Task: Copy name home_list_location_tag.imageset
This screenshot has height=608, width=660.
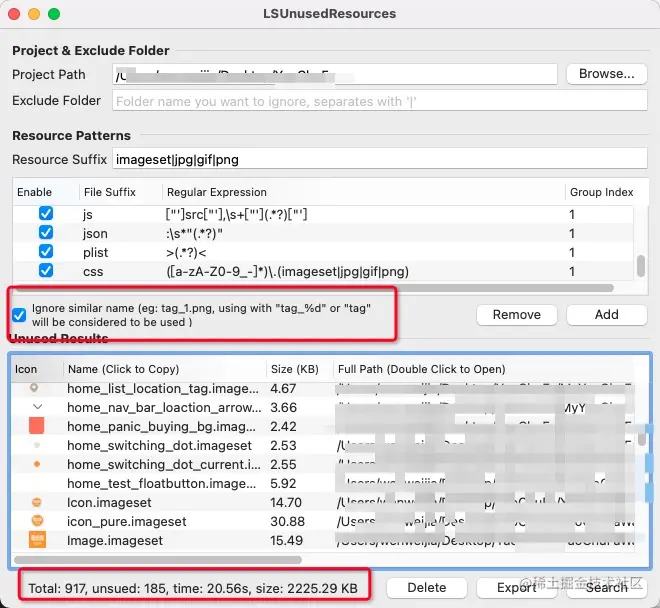Action: click(x=163, y=388)
